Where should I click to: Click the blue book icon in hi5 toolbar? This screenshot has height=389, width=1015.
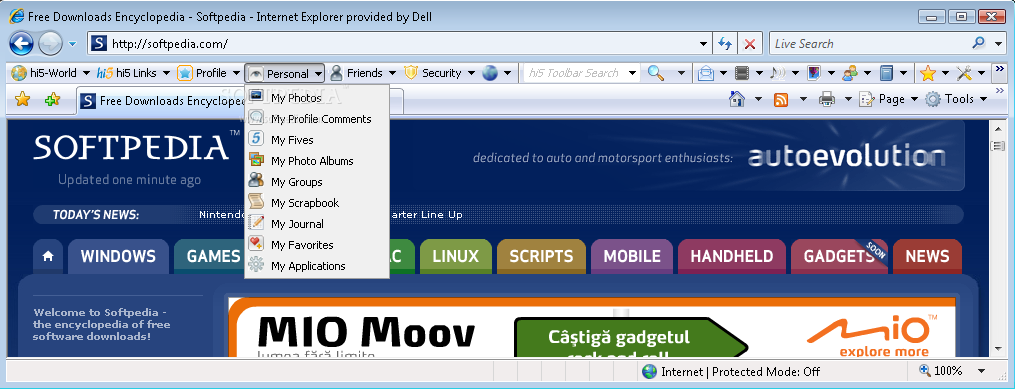(x=886, y=73)
